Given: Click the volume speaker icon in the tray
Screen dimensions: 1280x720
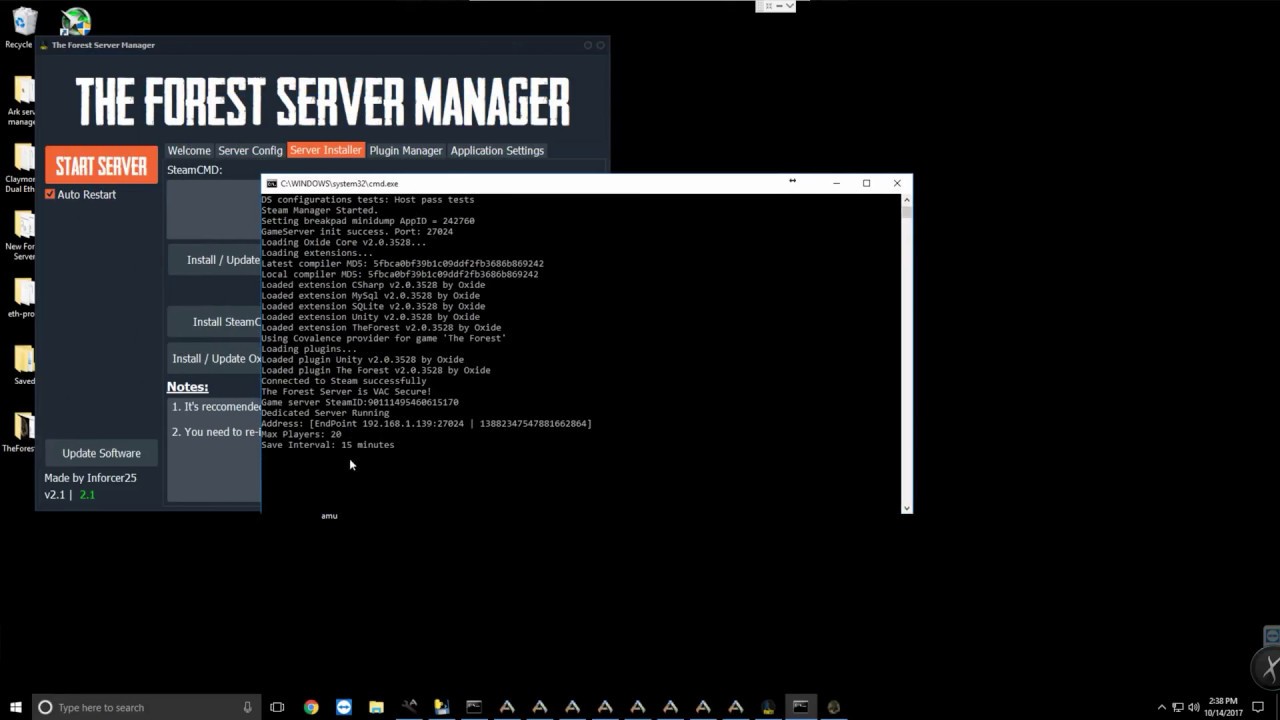Looking at the screenshot, I should pos(1194,707).
